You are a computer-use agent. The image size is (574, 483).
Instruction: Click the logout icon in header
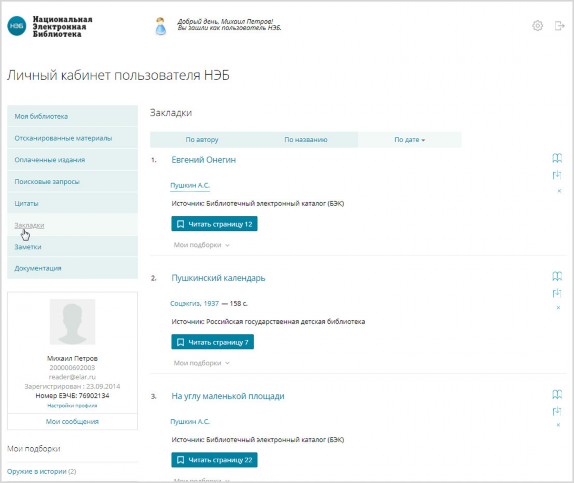pos(559,26)
